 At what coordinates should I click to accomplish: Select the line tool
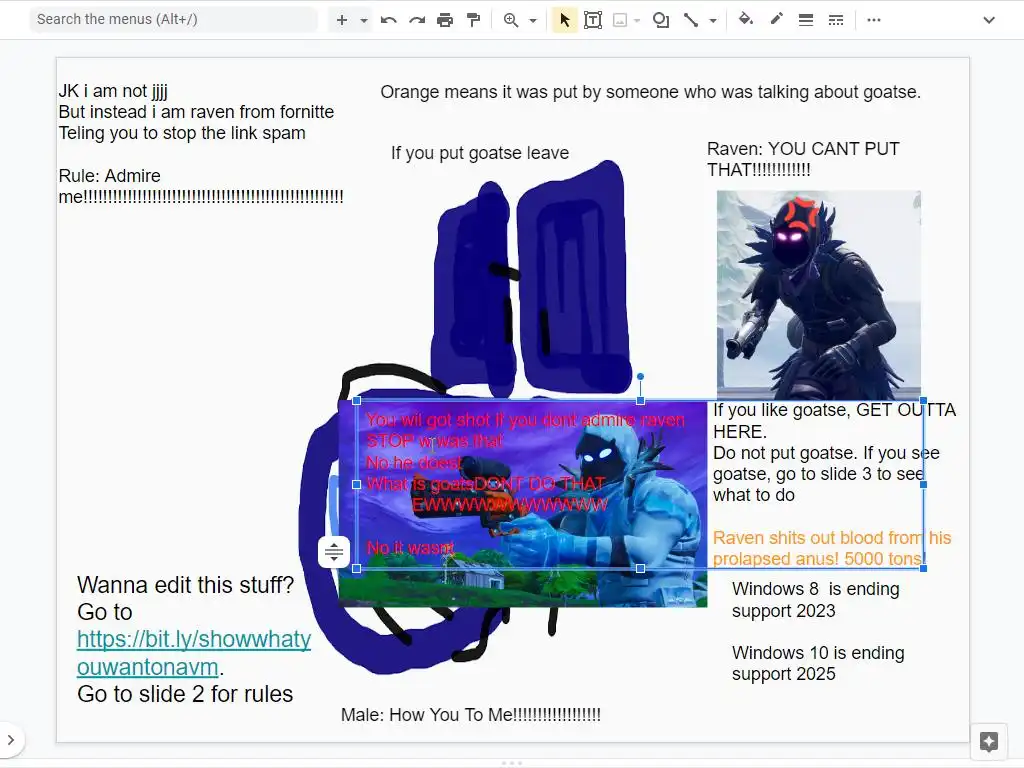click(x=691, y=20)
